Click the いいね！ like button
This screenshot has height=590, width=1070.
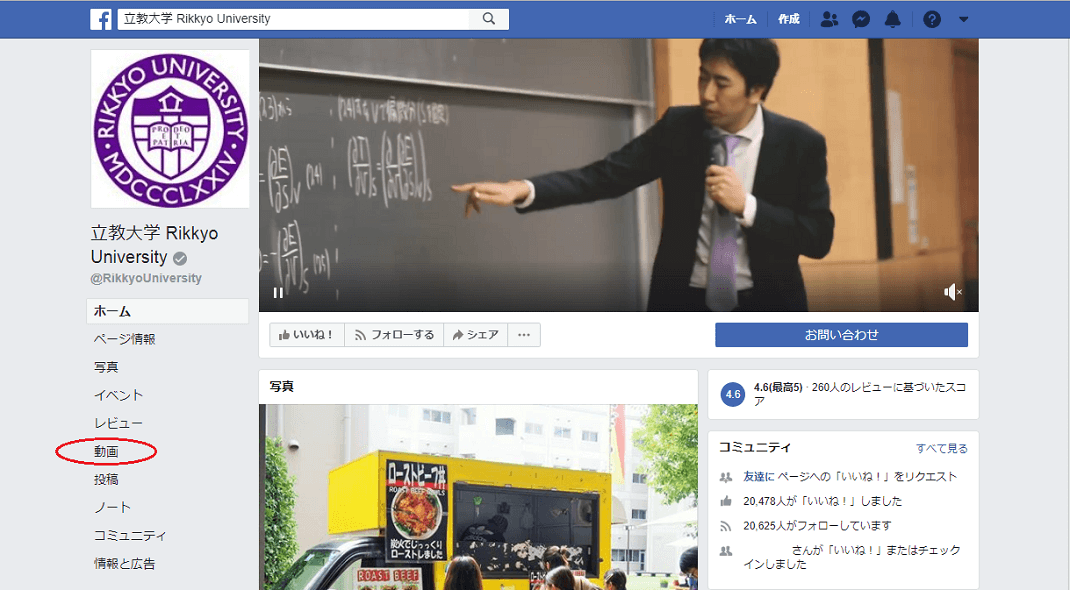coord(306,335)
